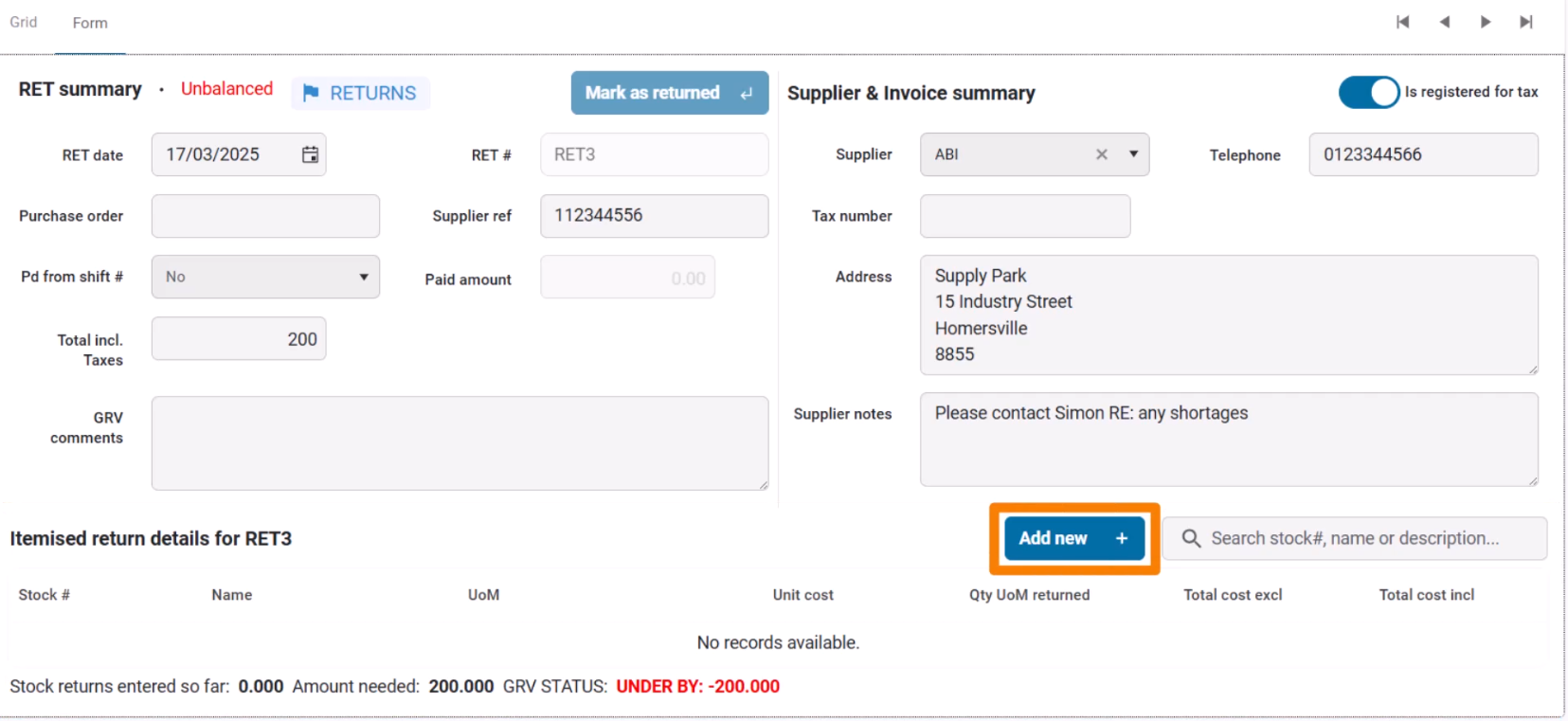Click into the GRV comments box
The height and width of the screenshot is (721, 1568).
pyautogui.click(x=460, y=442)
